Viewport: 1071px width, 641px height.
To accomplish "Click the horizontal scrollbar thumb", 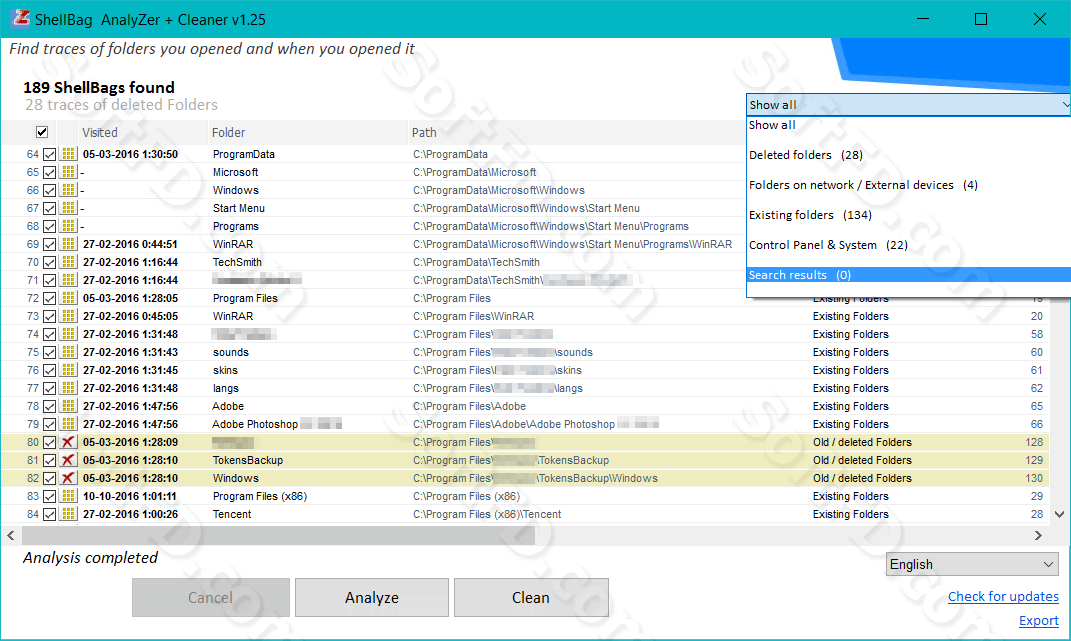I will 278,535.
